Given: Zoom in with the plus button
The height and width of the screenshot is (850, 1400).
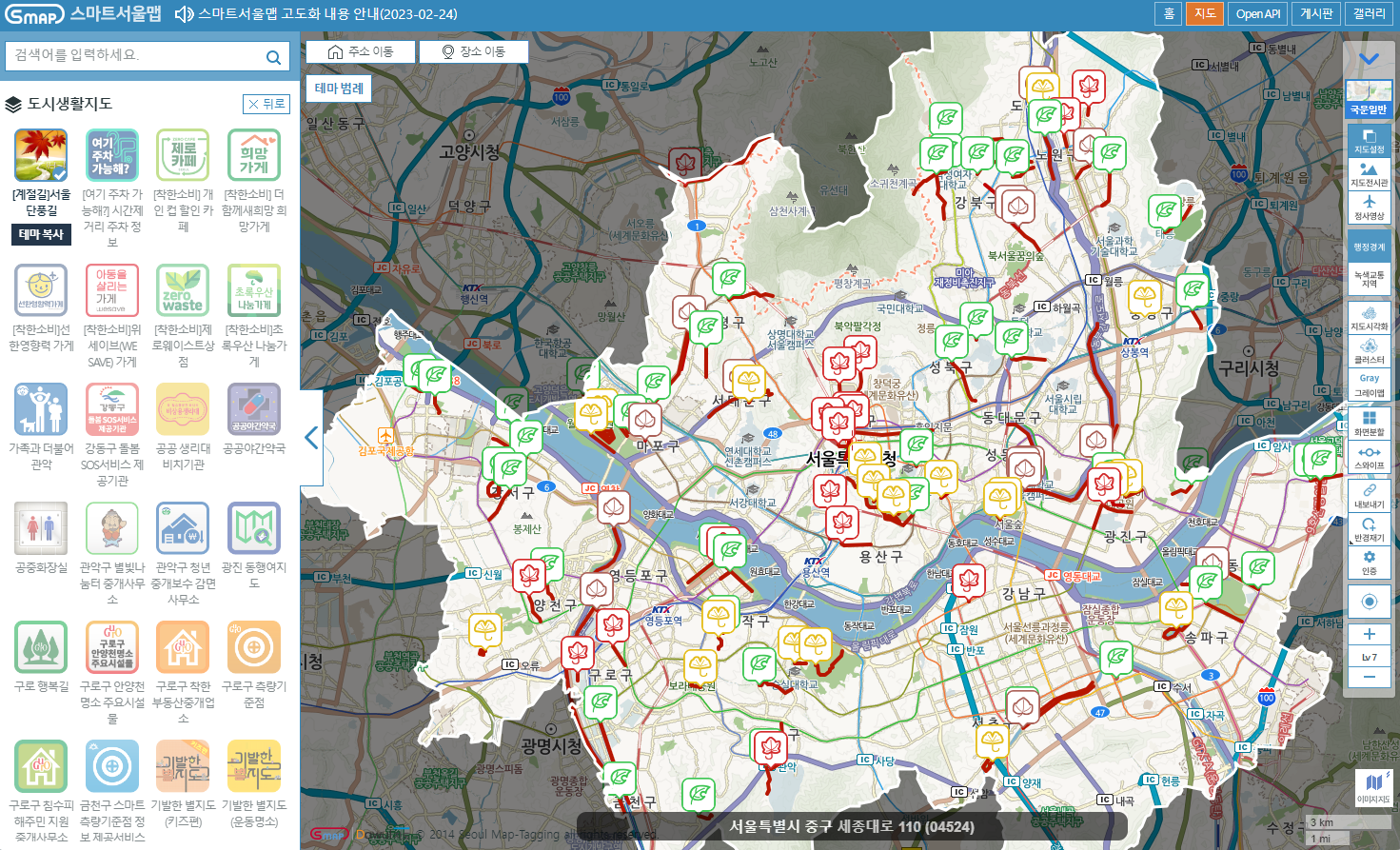Looking at the screenshot, I should pos(1370,635).
